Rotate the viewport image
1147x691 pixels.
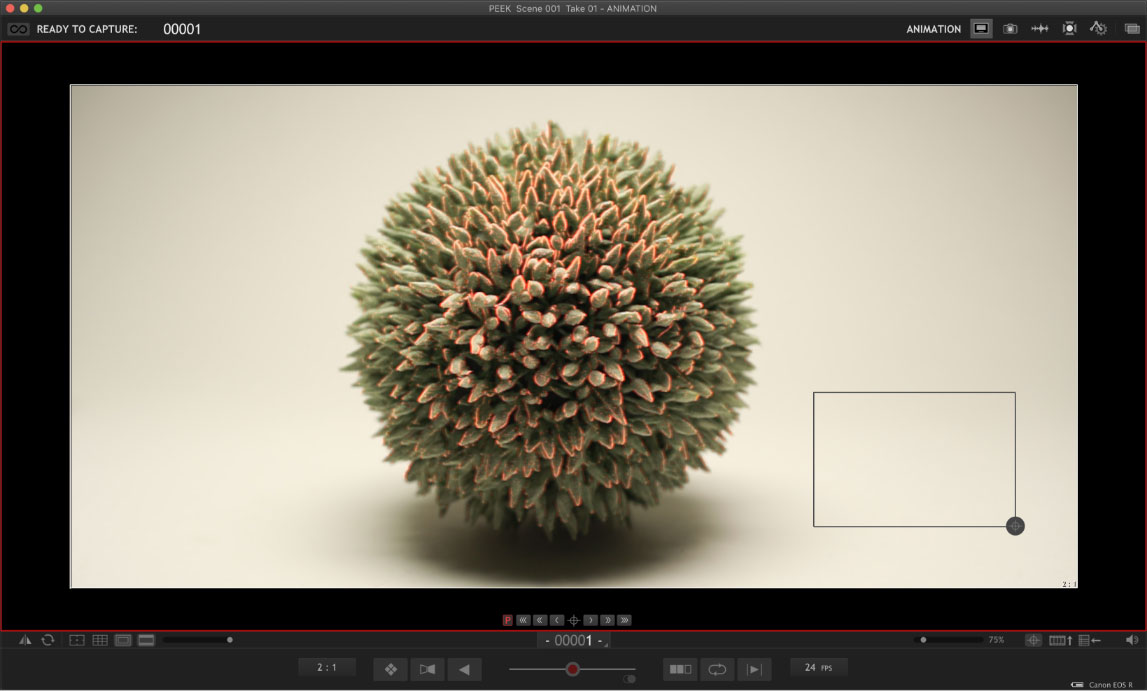[47, 640]
